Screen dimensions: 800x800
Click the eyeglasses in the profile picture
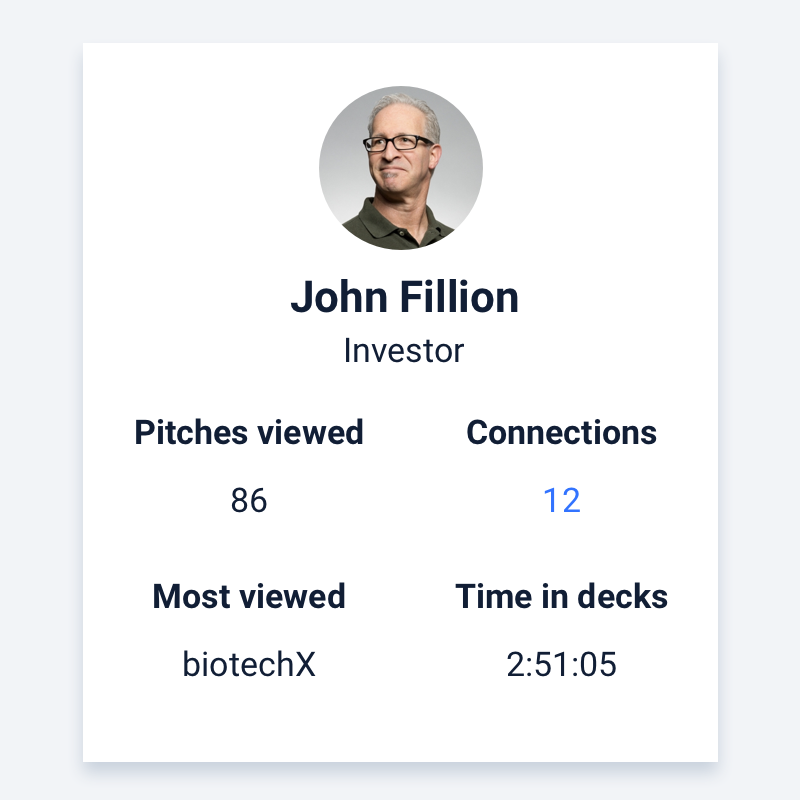coord(398,143)
